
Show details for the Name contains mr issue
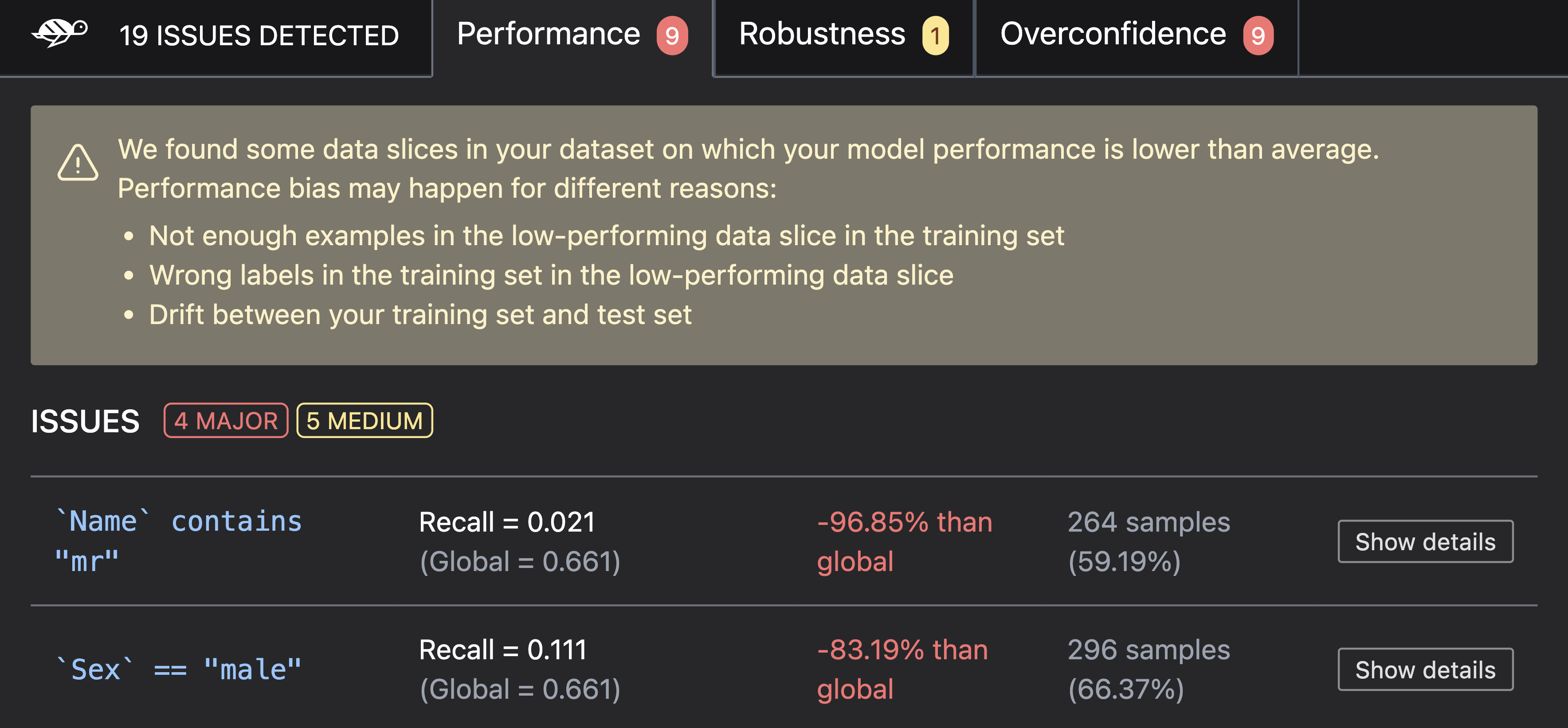(x=1425, y=541)
